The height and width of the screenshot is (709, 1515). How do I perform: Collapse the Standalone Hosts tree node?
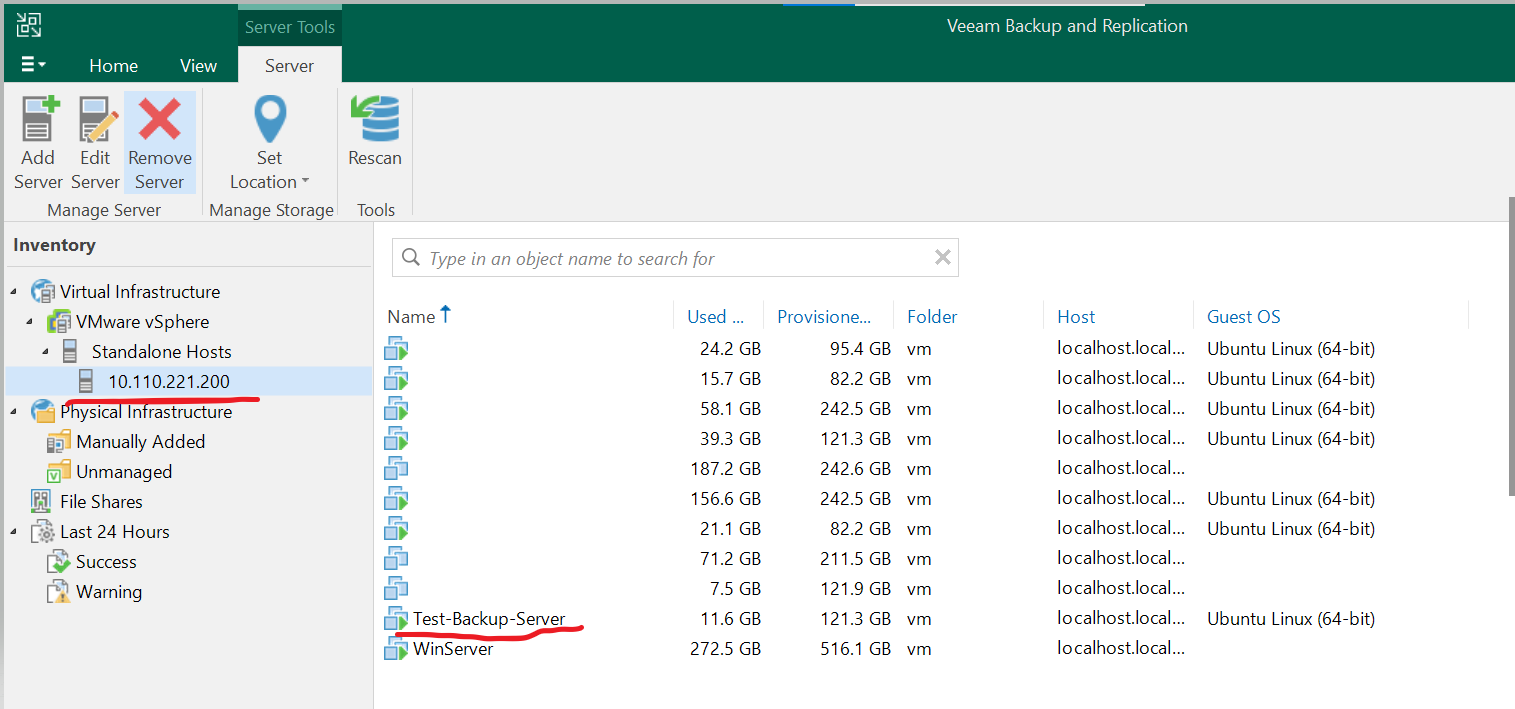[x=46, y=352]
